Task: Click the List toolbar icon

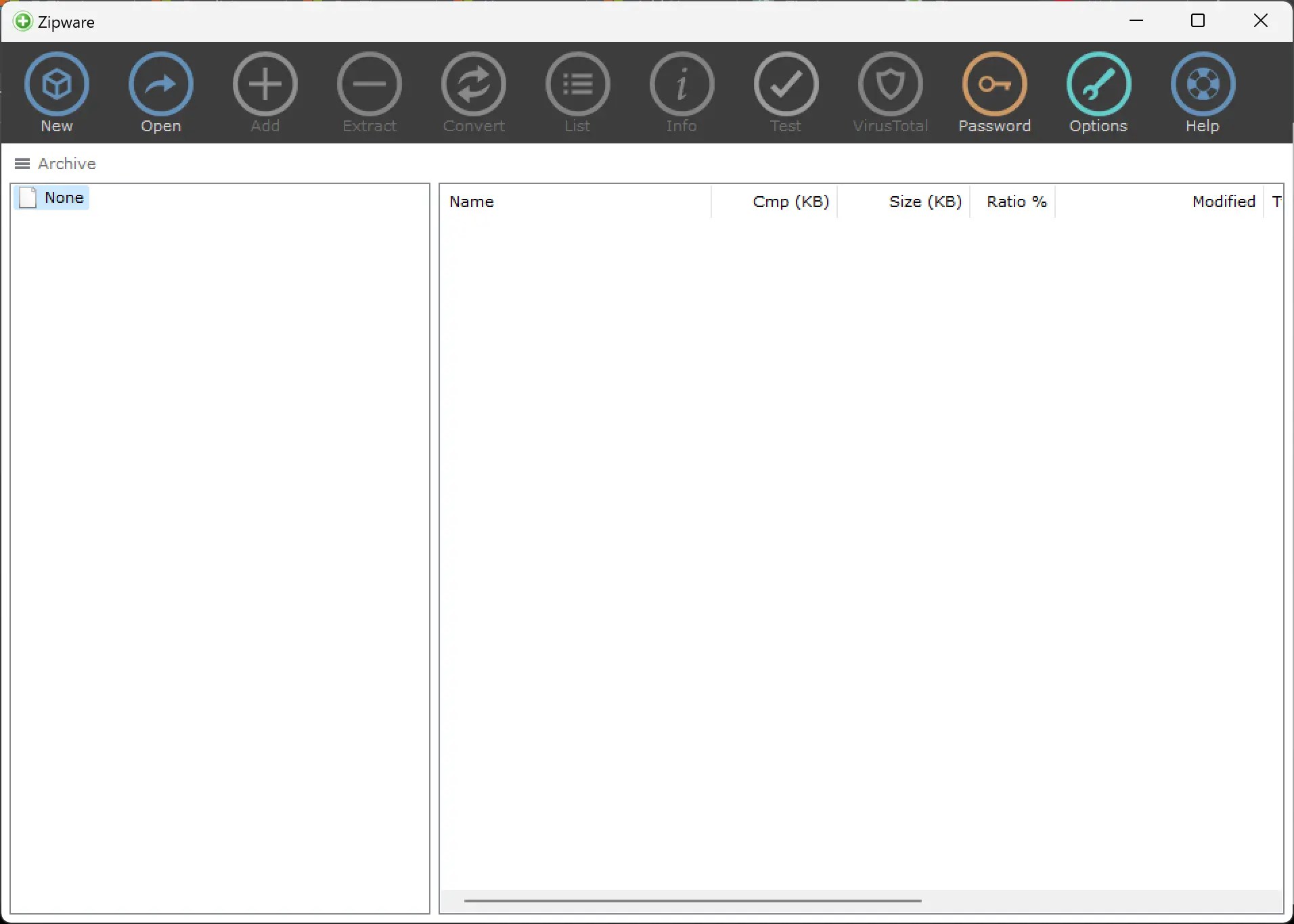Action: (x=578, y=84)
